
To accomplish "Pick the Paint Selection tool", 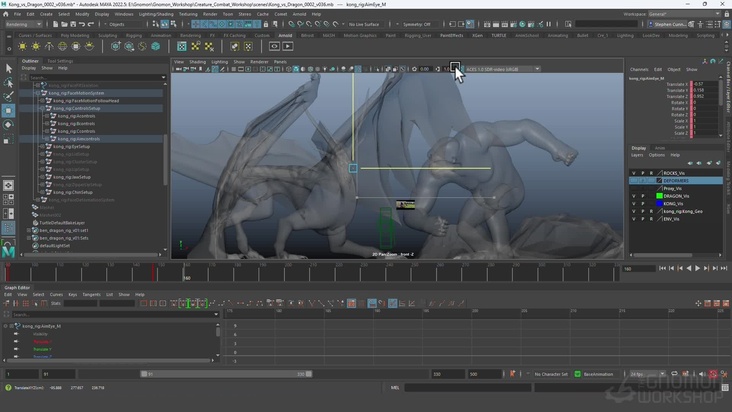I will [x=9, y=97].
